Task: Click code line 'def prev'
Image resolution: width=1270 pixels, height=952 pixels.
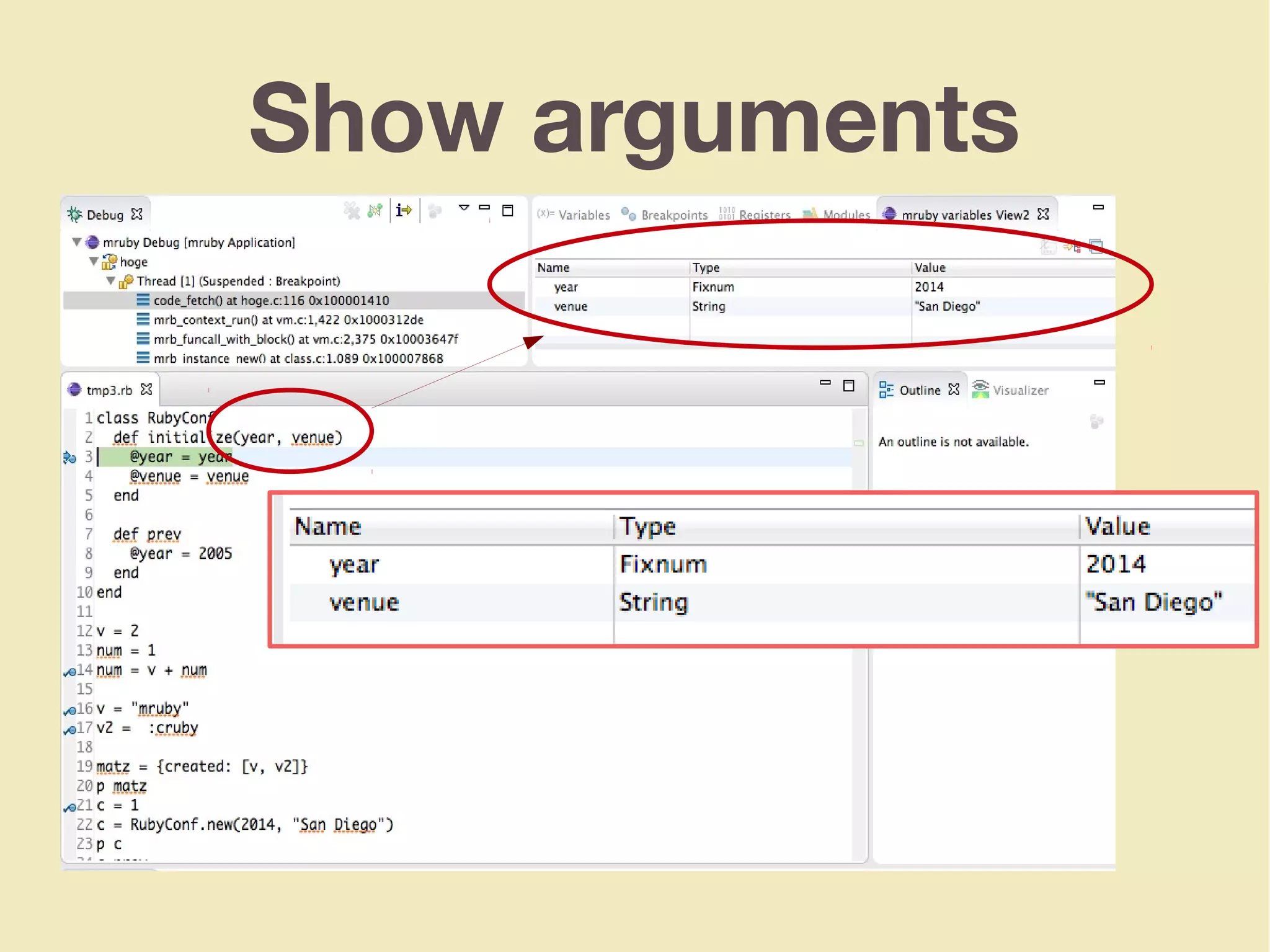Action: click(x=147, y=534)
